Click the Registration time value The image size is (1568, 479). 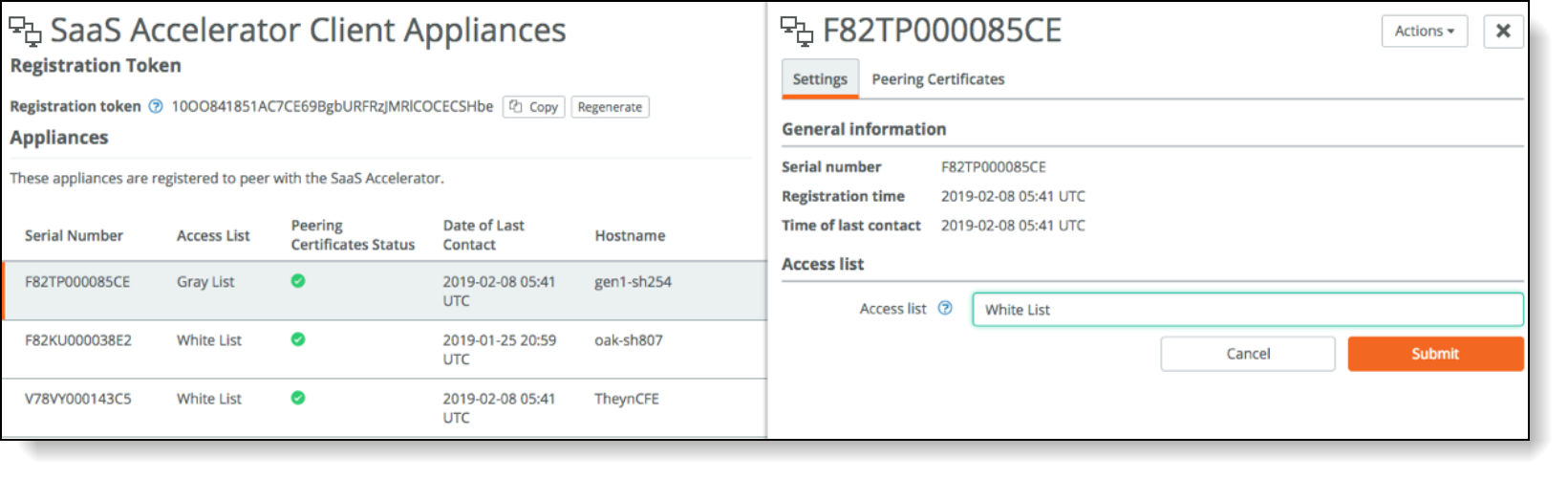(x=1013, y=196)
